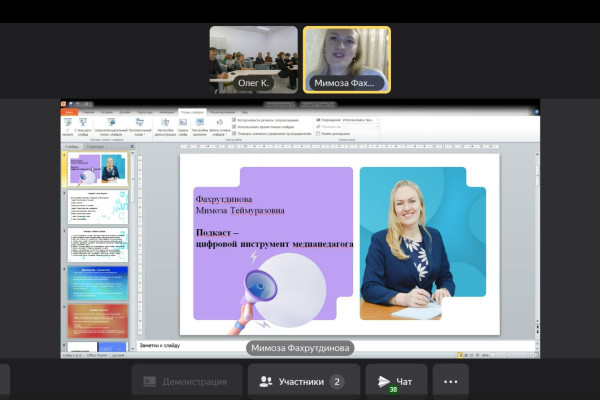Click Настройка времени rehearse timings icon
Image resolution: width=600 pixels, height=400 pixels.
[x=199, y=123]
